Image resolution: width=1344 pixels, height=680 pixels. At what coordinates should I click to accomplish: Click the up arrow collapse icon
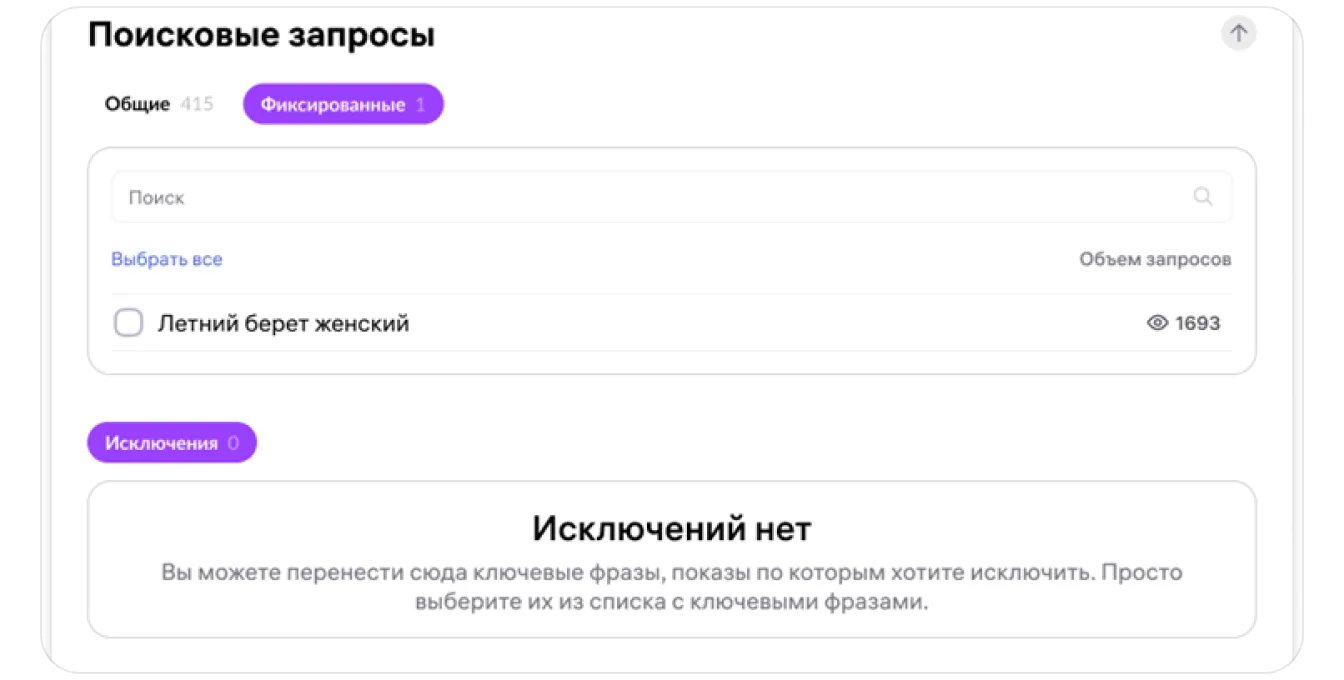point(1238,34)
